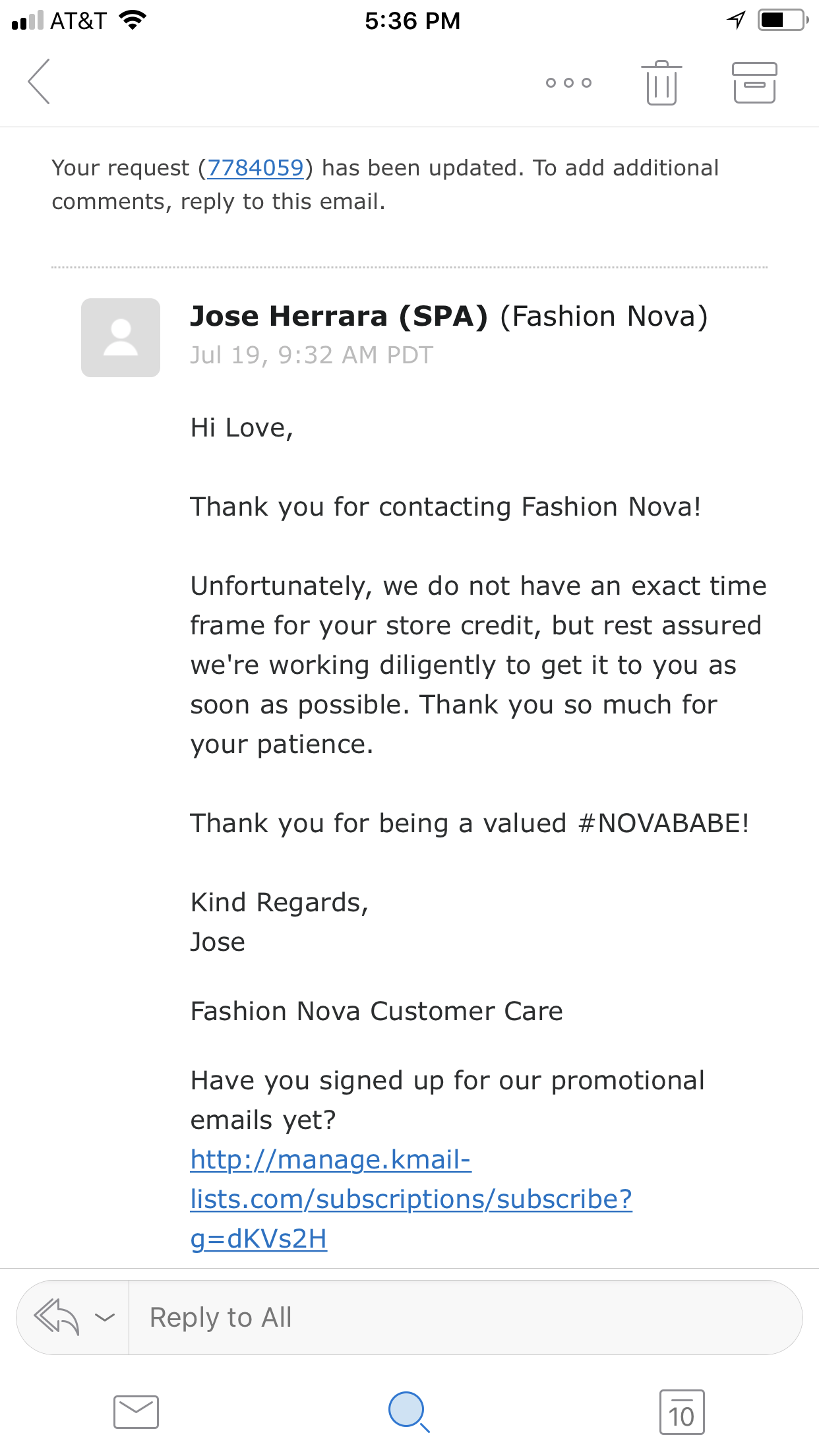Open the Calendar tab showing 10

click(x=682, y=1412)
